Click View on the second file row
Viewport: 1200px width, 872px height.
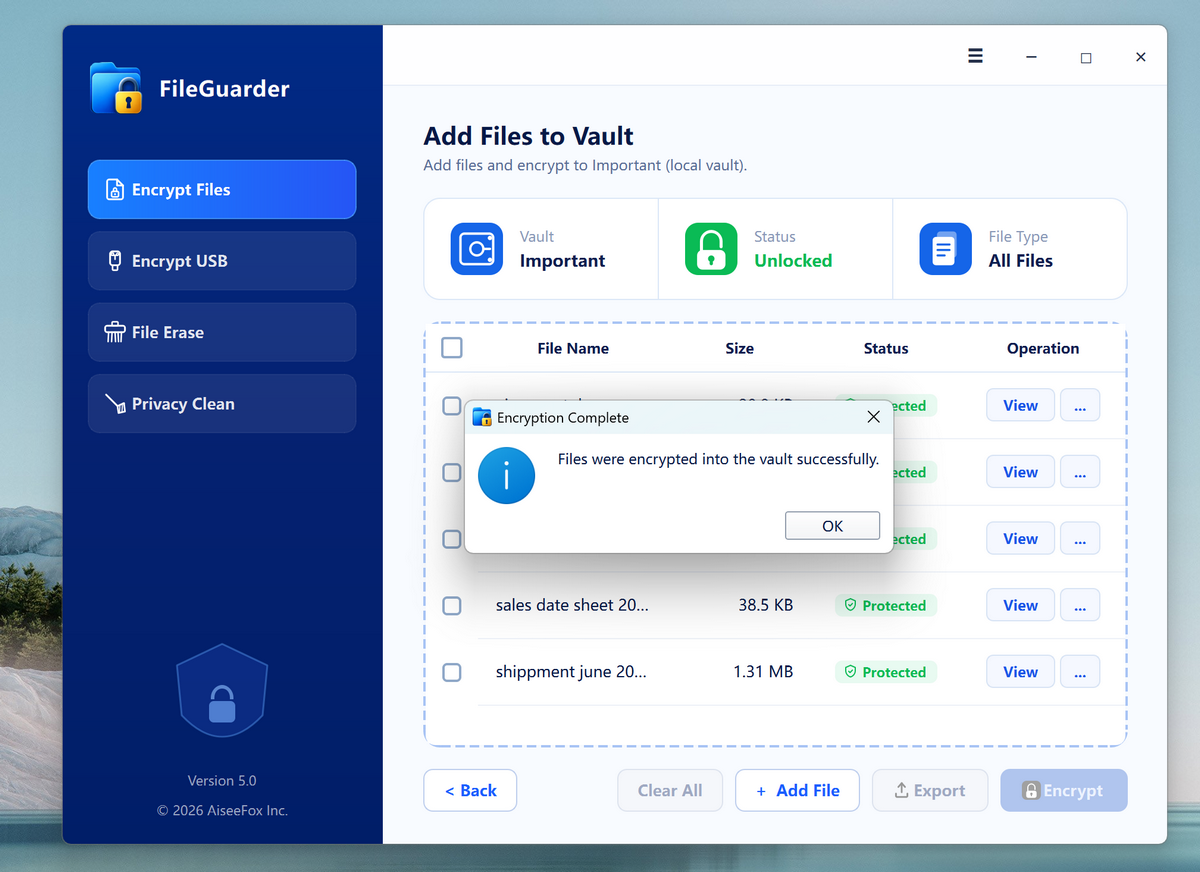click(x=1020, y=472)
